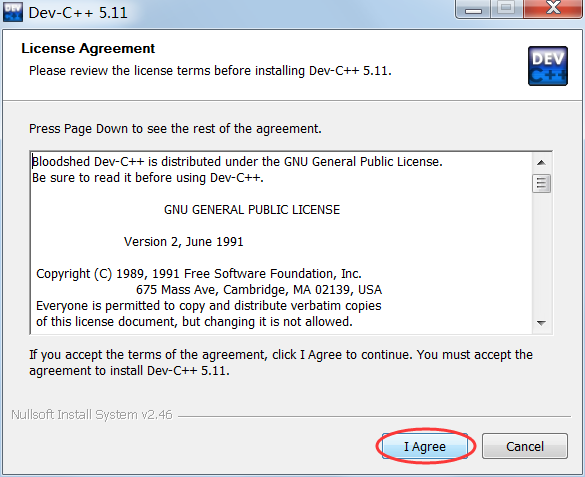Click the scrollbar track below the thumb
This screenshot has width=585, height=477.
coord(541,254)
